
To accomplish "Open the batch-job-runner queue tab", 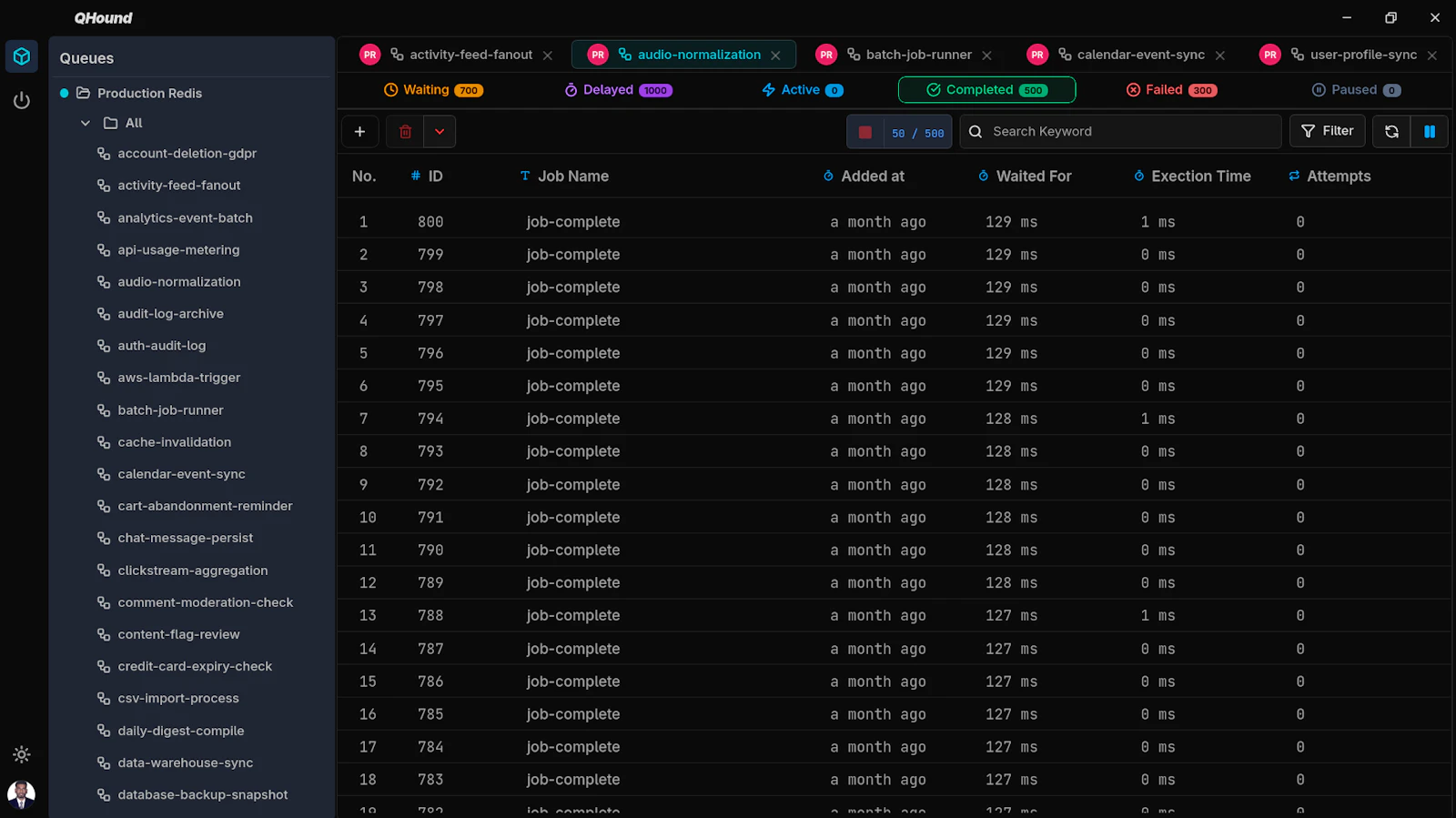I will click(x=905, y=55).
